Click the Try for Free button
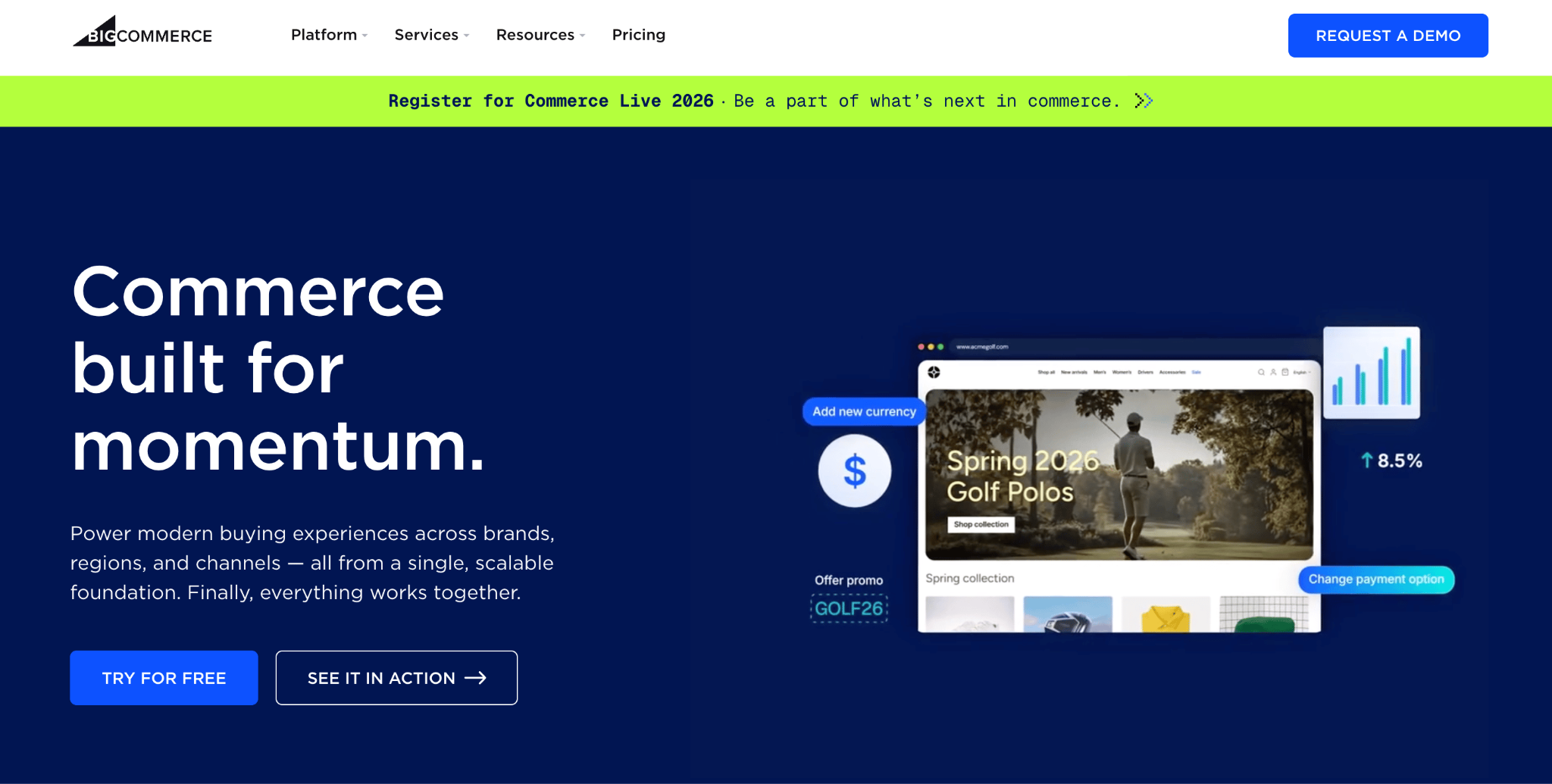The width and height of the screenshot is (1552, 784). coord(164,678)
